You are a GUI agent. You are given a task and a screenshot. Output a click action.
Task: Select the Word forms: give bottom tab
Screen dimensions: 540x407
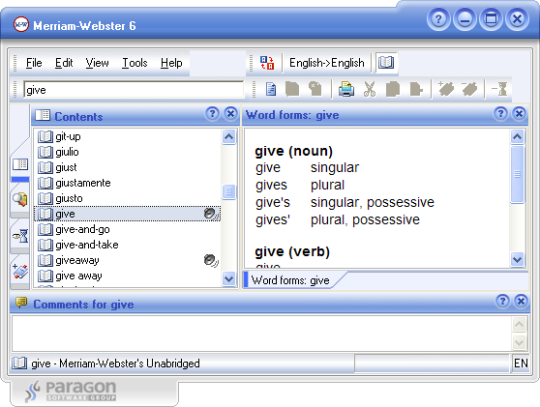click(x=290, y=280)
